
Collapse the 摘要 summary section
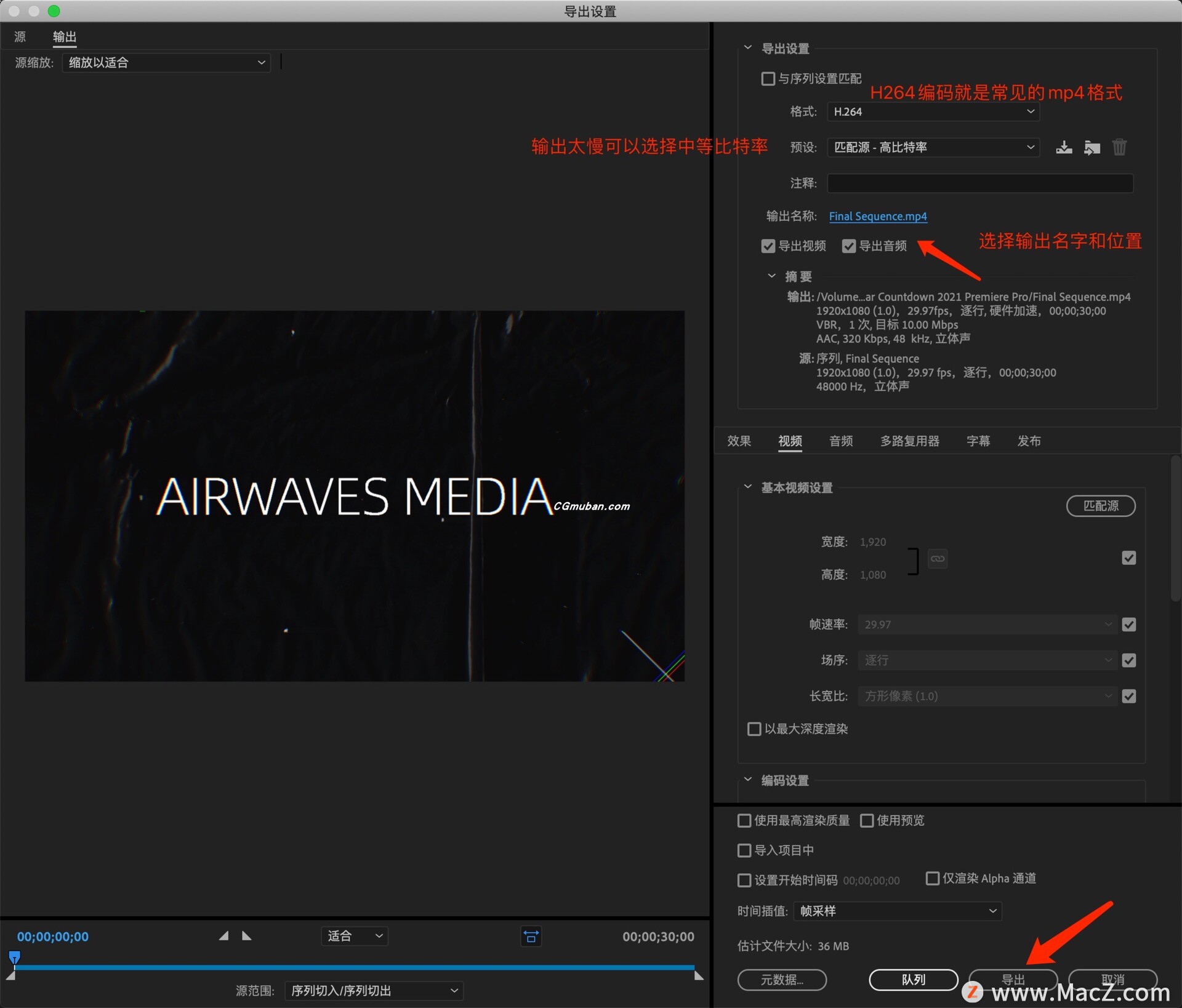771,276
